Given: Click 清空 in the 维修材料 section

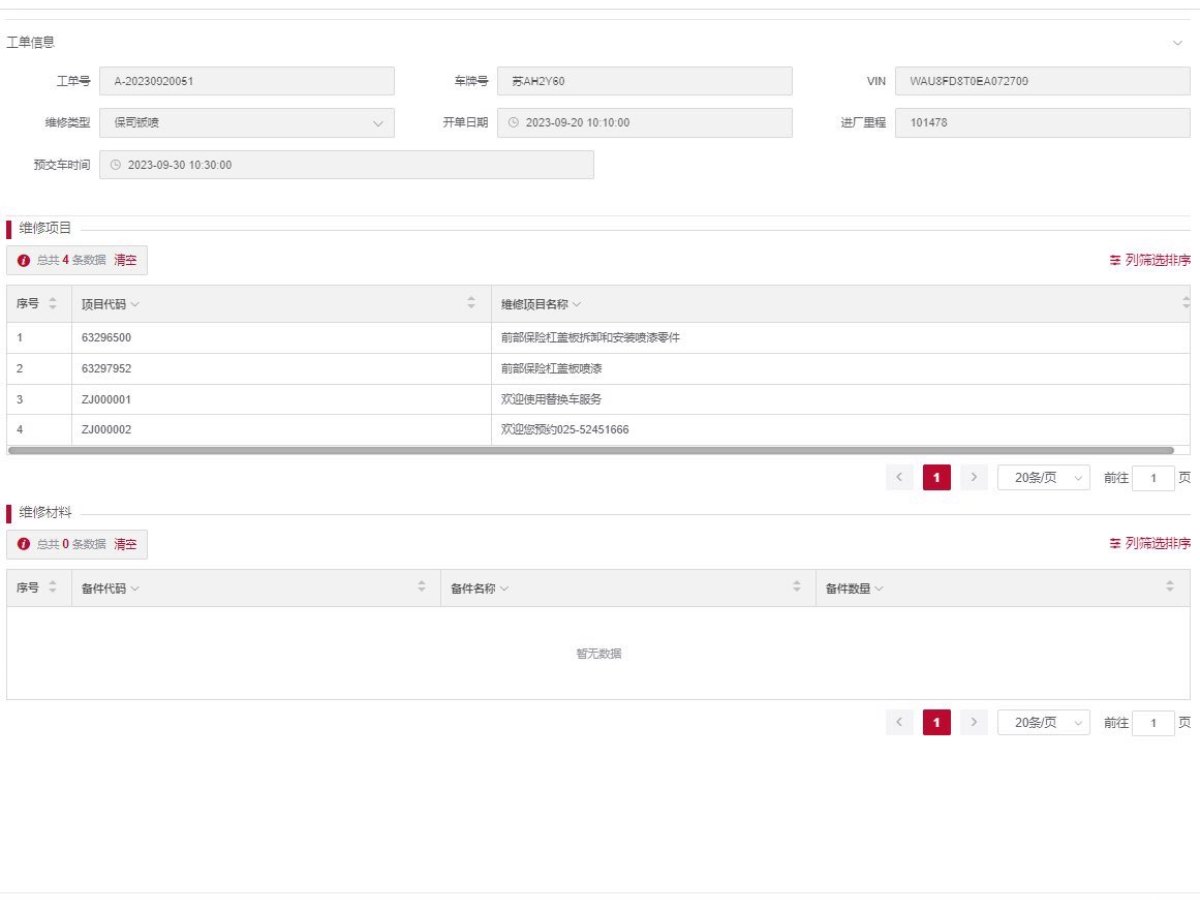Looking at the screenshot, I should [x=125, y=544].
